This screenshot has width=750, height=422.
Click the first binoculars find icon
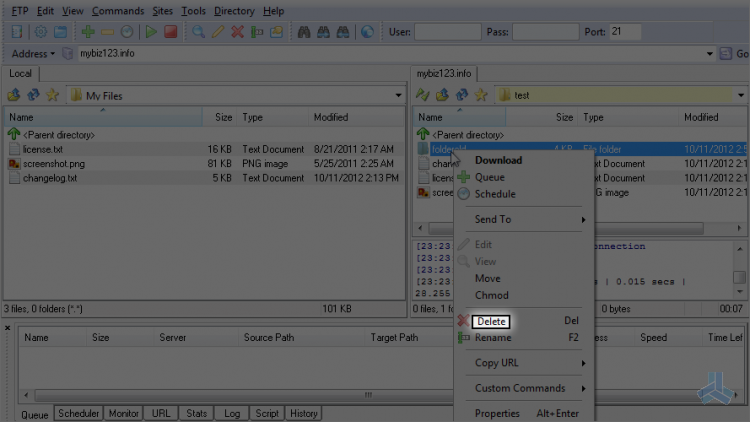[304, 32]
